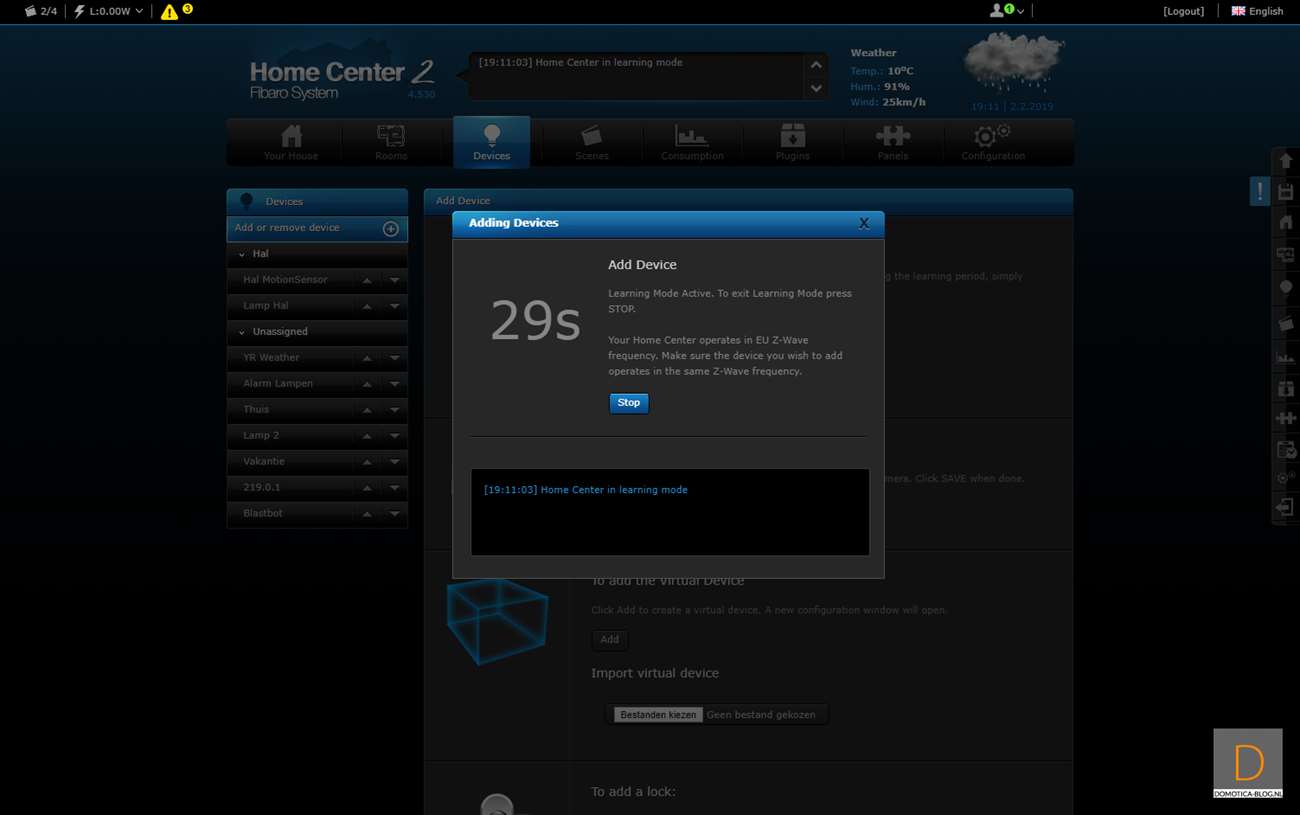Click the sidebar rooms icon
The height and width of the screenshot is (815, 1300).
pos(1286,255)
